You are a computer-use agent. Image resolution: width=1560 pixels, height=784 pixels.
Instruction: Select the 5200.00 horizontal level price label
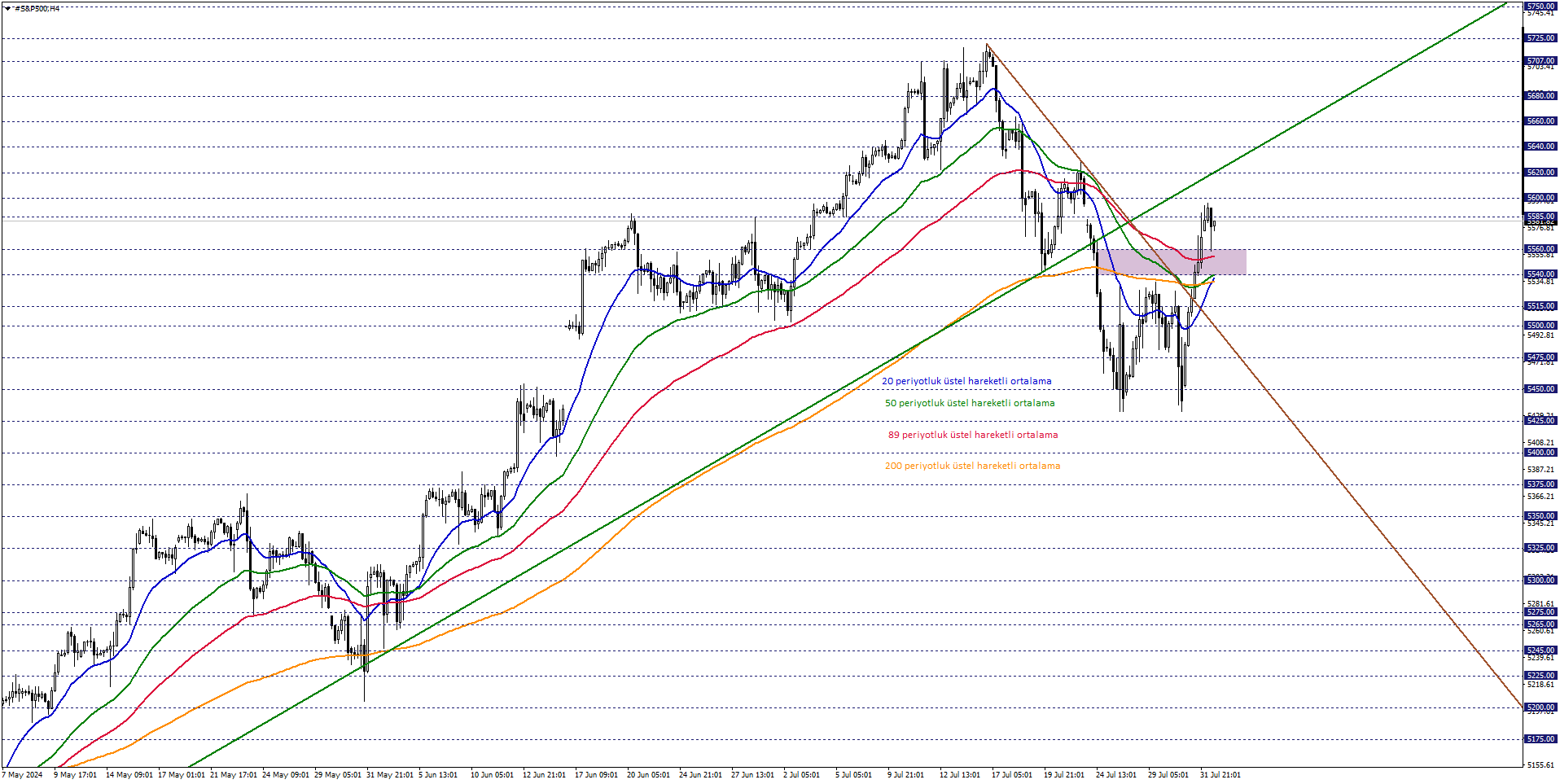[1540, 707]
